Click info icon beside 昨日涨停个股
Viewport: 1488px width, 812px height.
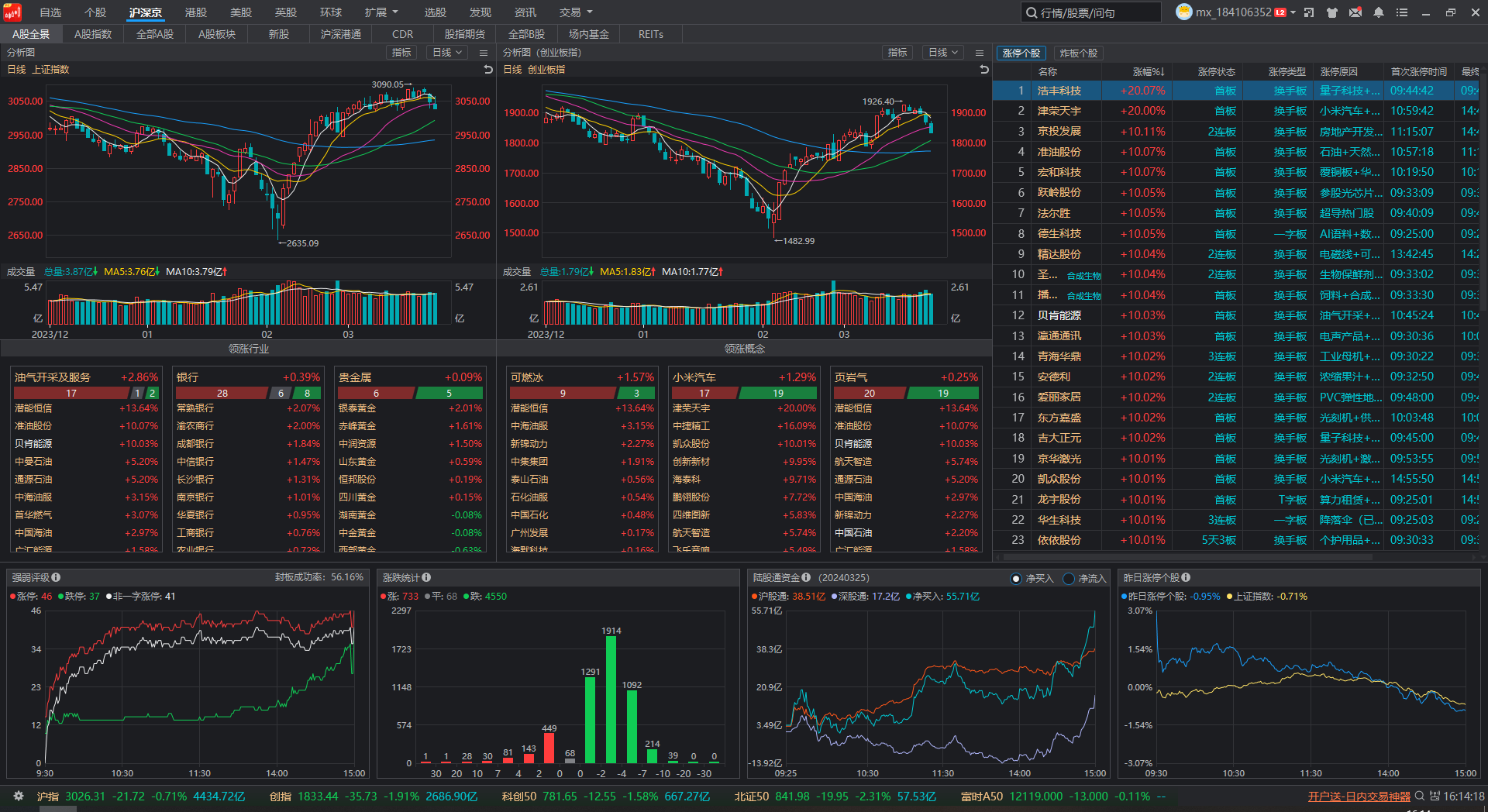click(1186, 577)
